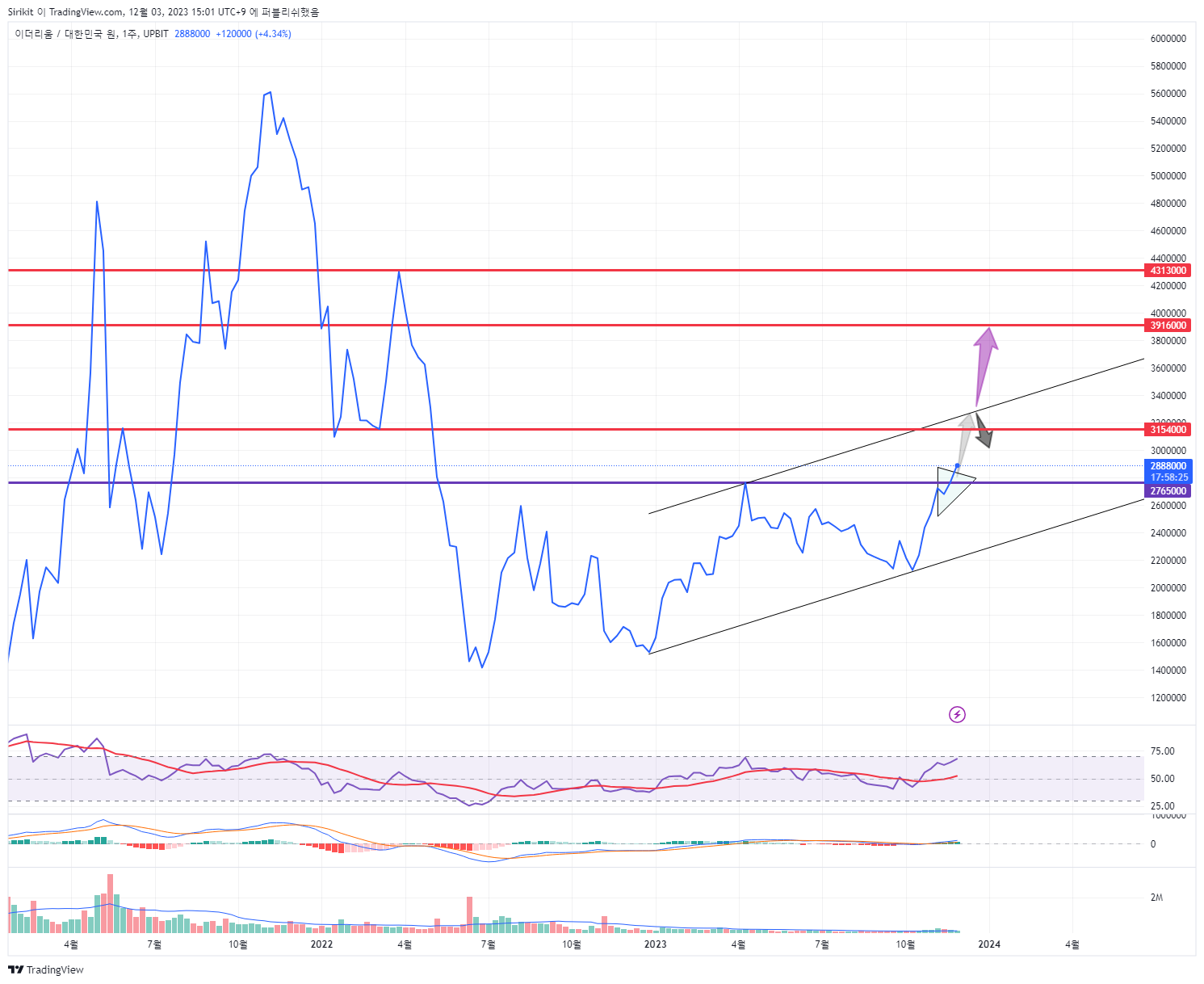The width and height of the screenshot is (1204, 984).
Task: Select the purple upward arrow drawing
Action: click(x=985, y=365)
